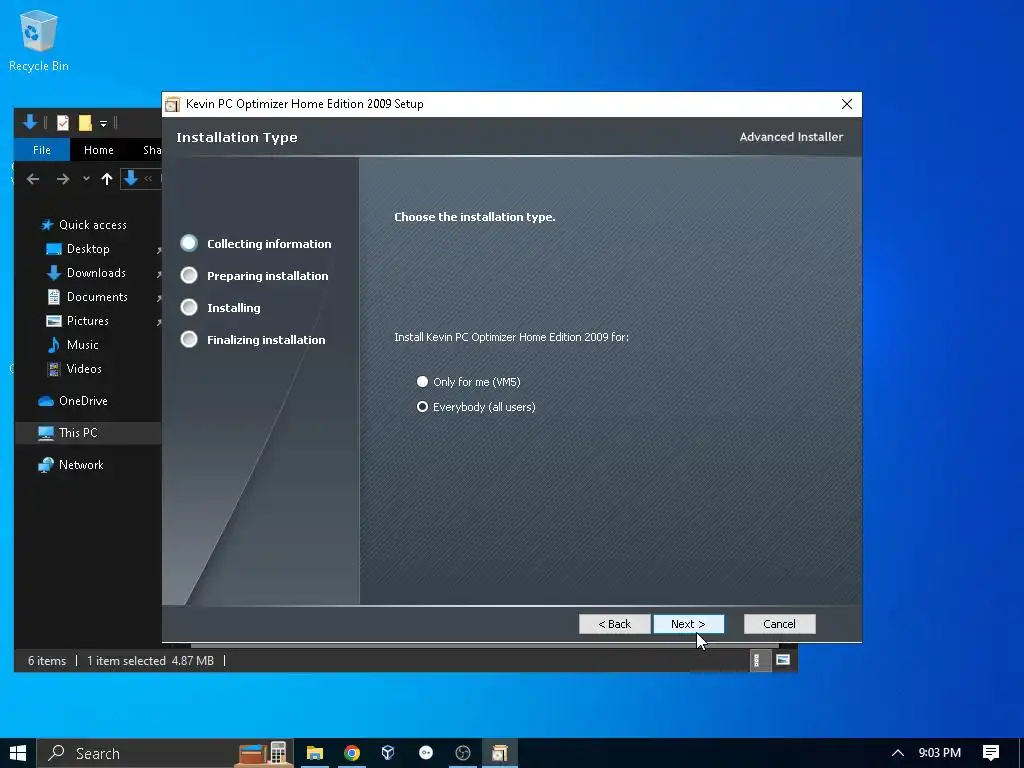Click the Back button in the installer
1024x768 pixels.
(x=615, y=624)
